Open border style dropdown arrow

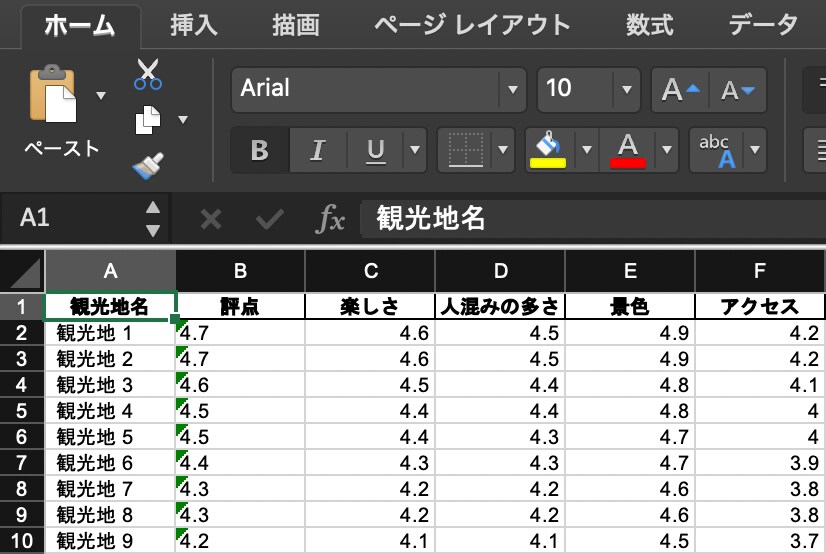coord(503,150)
